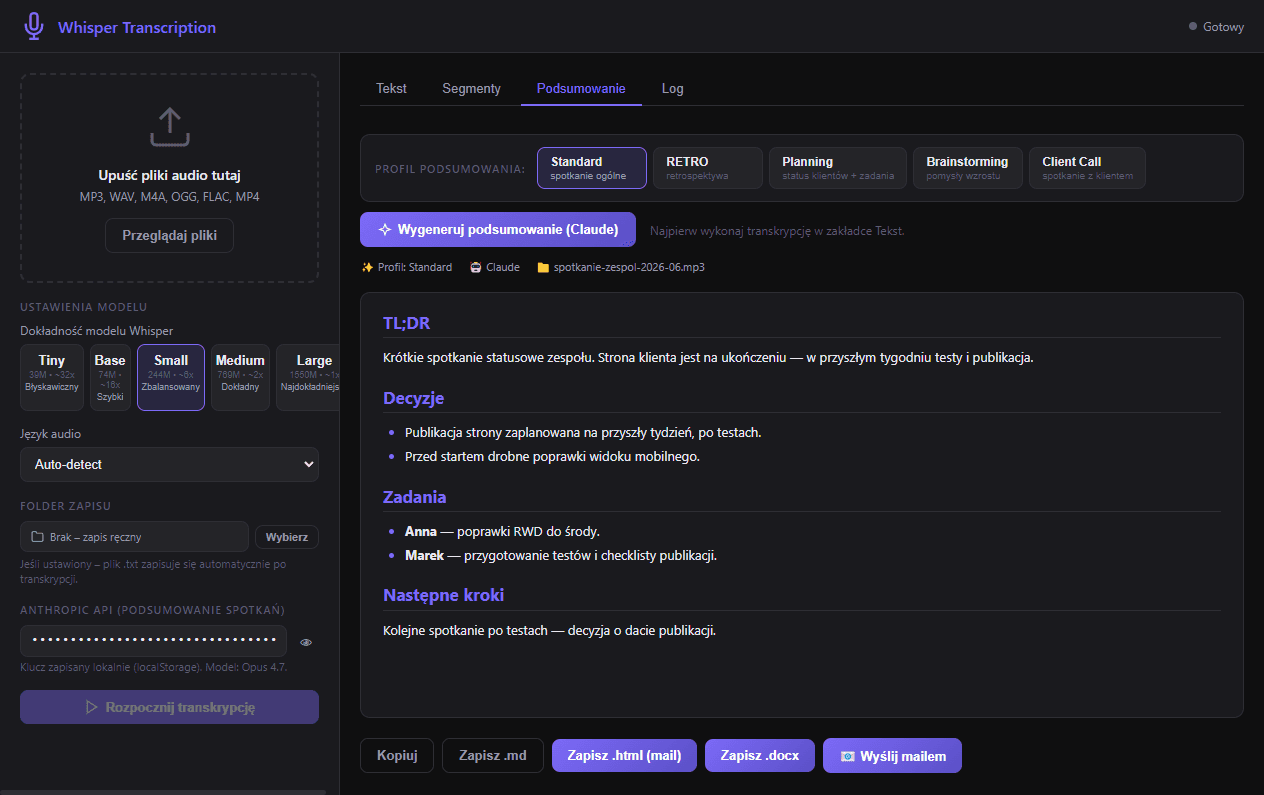This screenshot has width=1264, height=795.
Task: Click Zapisz .html (mail) button
Action: (x=624, y=755)
